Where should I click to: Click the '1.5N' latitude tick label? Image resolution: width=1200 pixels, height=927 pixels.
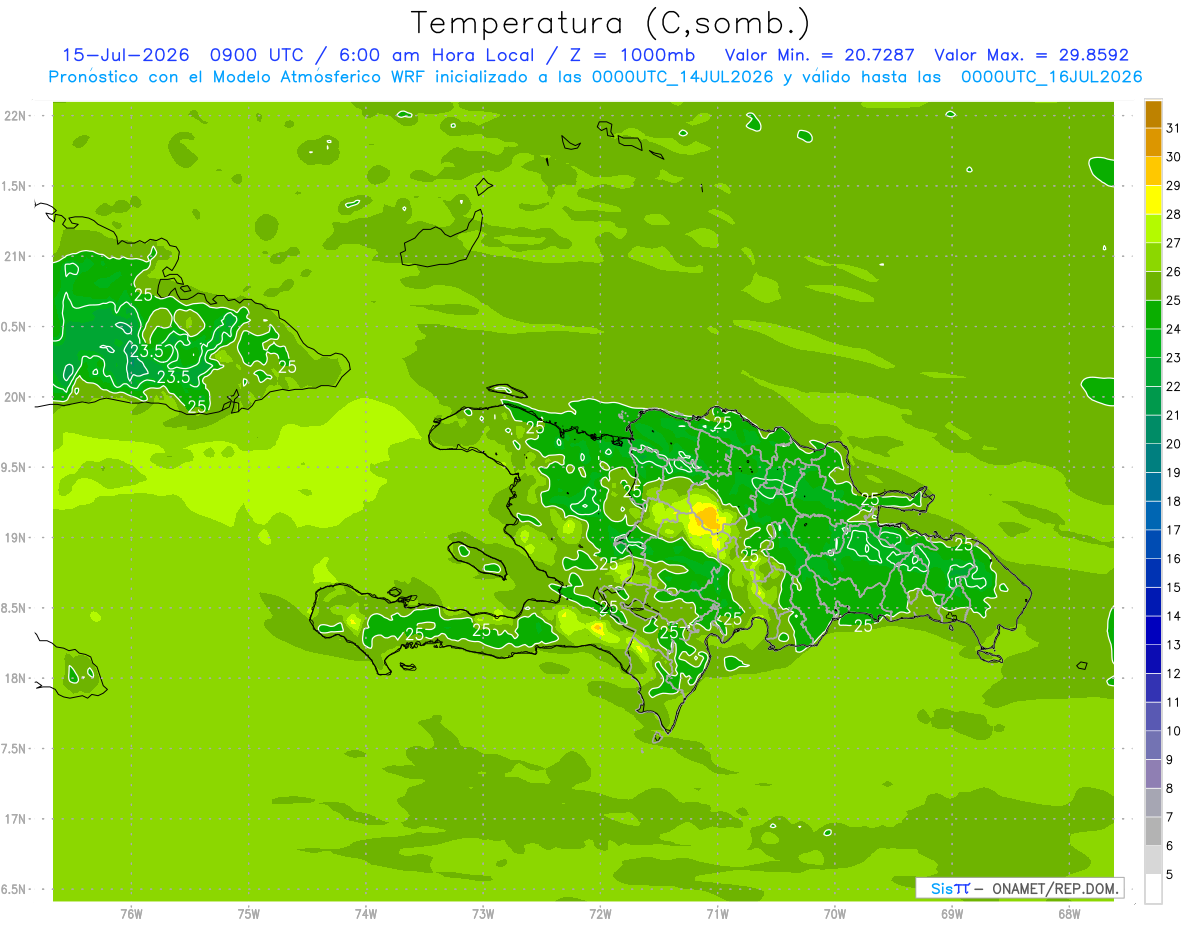(12, 186)
